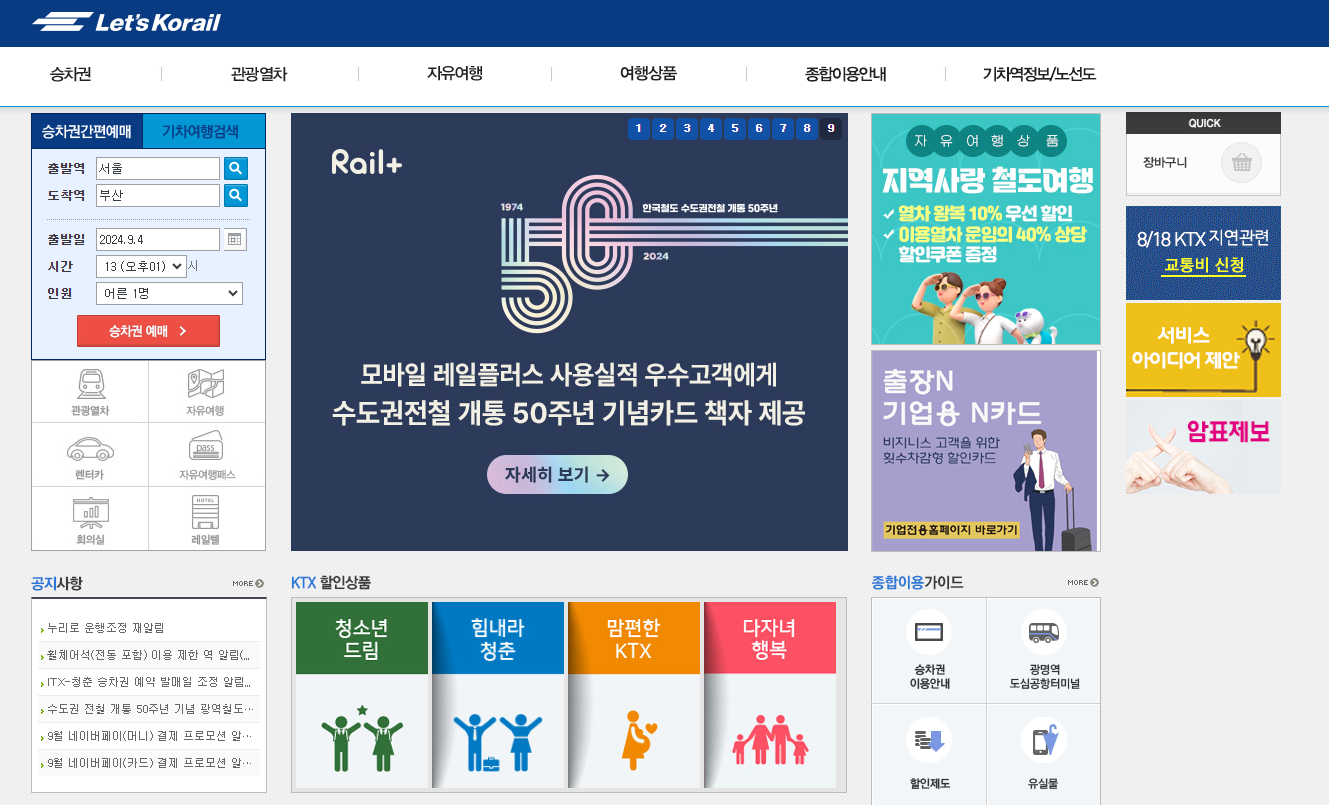
Task: Search departure station with magnifier icon
Action: point(235,168)
